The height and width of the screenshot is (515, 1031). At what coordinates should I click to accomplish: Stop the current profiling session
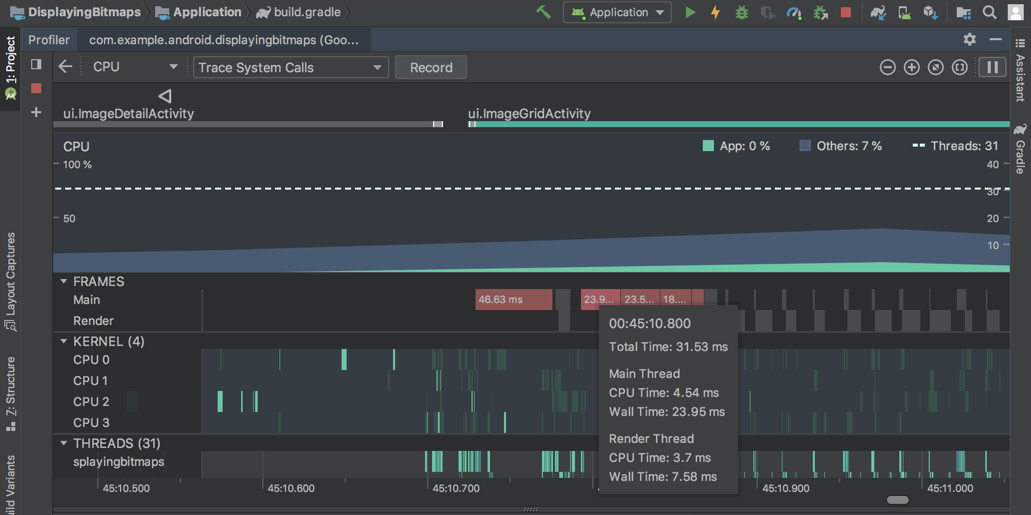click(36, 88)
